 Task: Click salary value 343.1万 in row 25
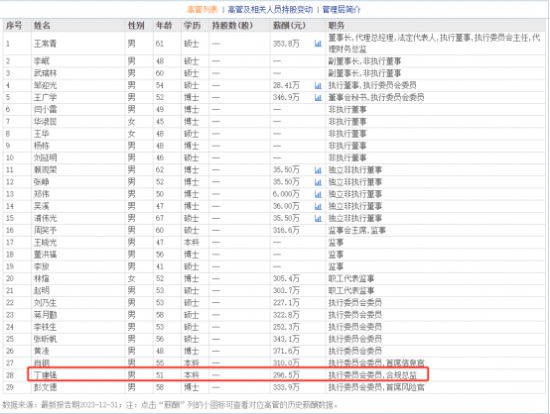click(286, 339)
